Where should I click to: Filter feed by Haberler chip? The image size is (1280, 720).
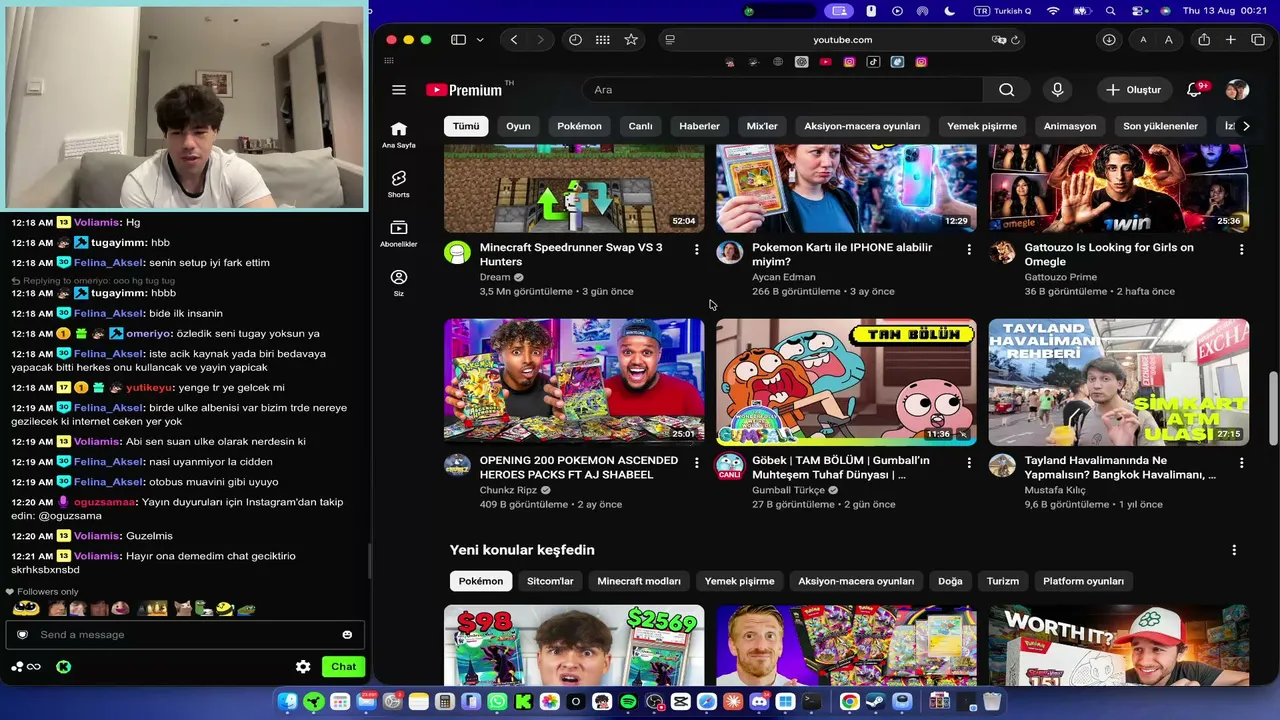pyautogui.click(x=699, y=126)
